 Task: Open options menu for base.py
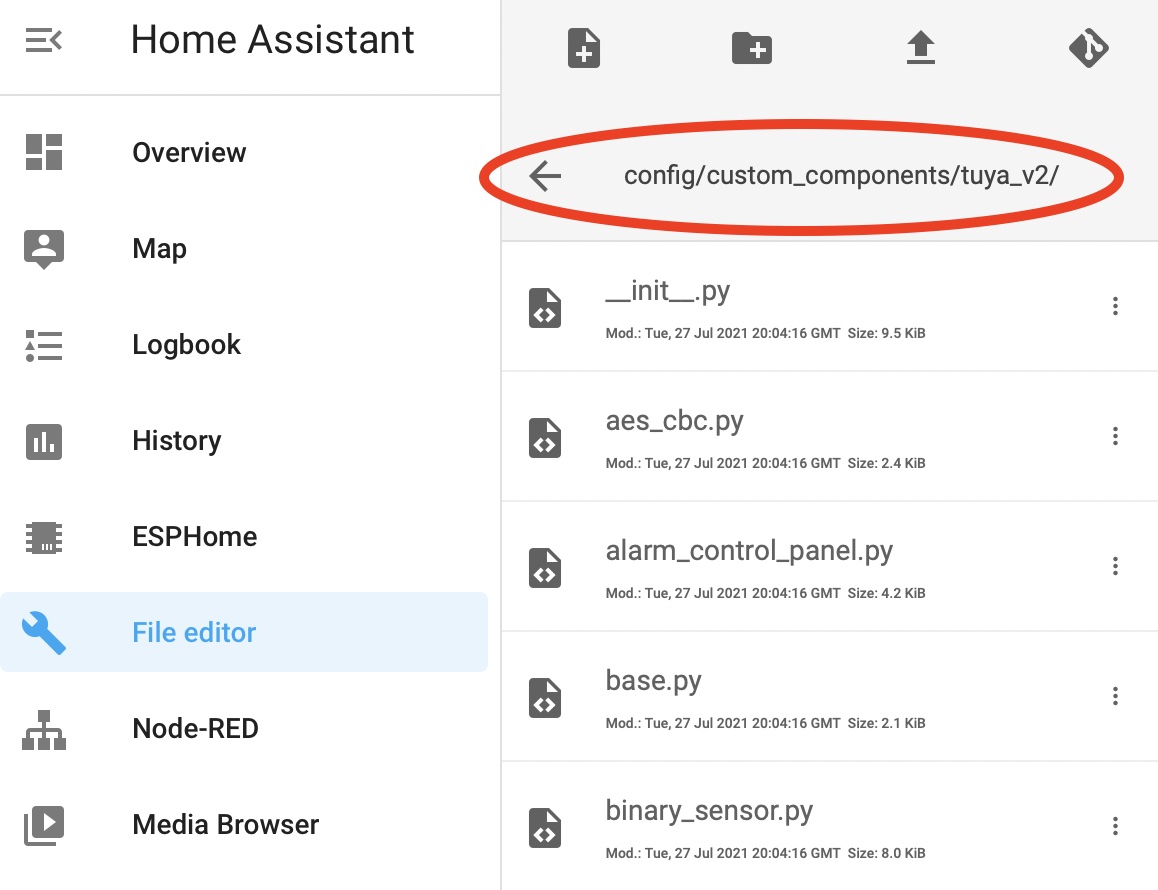pyautogui.click(x=1115, y=696)
